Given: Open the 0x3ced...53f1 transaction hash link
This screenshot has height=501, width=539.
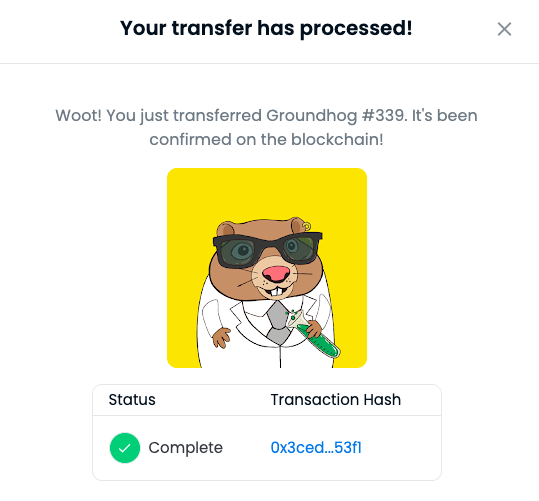Looking at the screenshot, I should point(316,448).
